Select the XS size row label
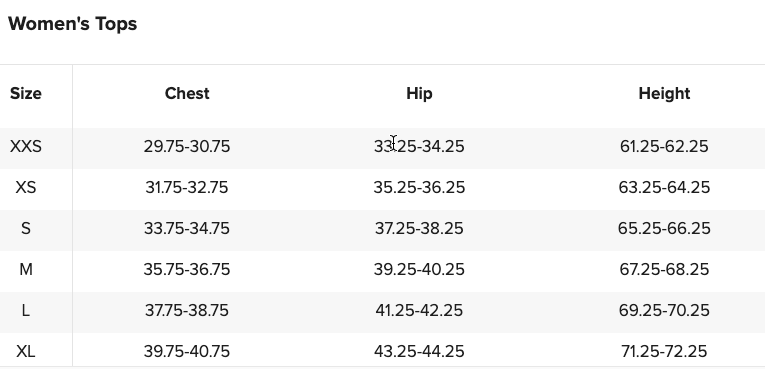Viewport: 765px width, 369px height. coord(26,187)
